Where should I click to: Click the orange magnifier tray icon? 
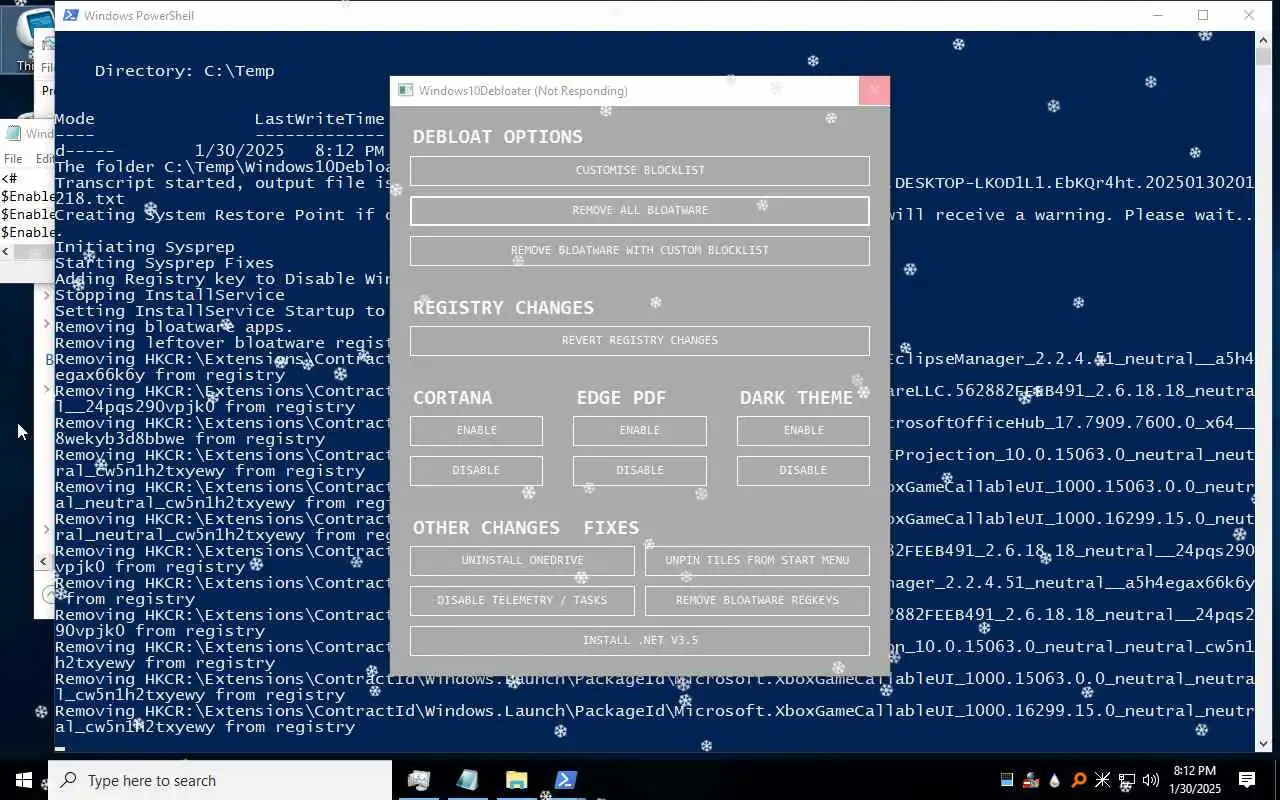[1078, 780]
